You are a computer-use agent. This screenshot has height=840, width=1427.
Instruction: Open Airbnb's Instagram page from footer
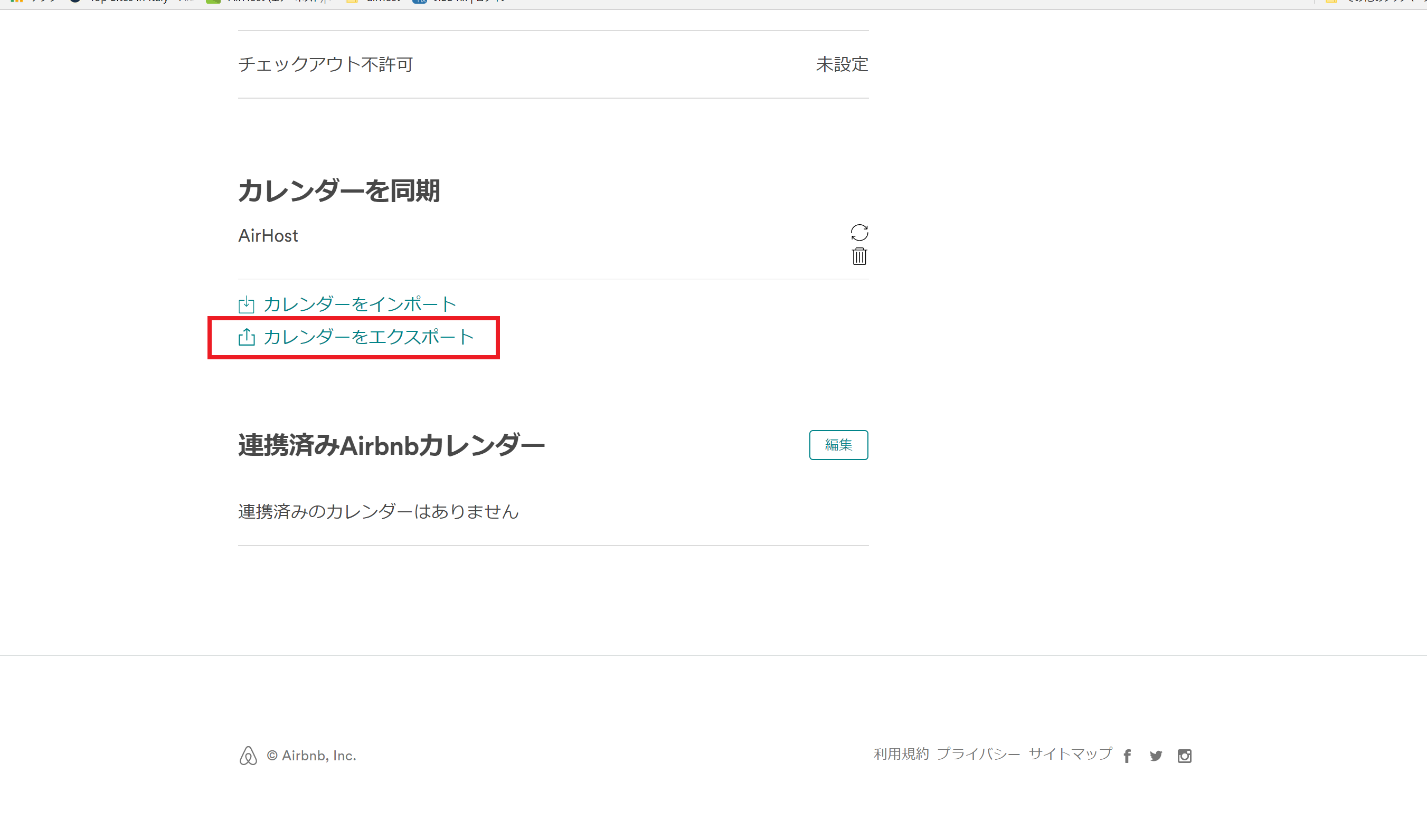(x=1184, y=756)
